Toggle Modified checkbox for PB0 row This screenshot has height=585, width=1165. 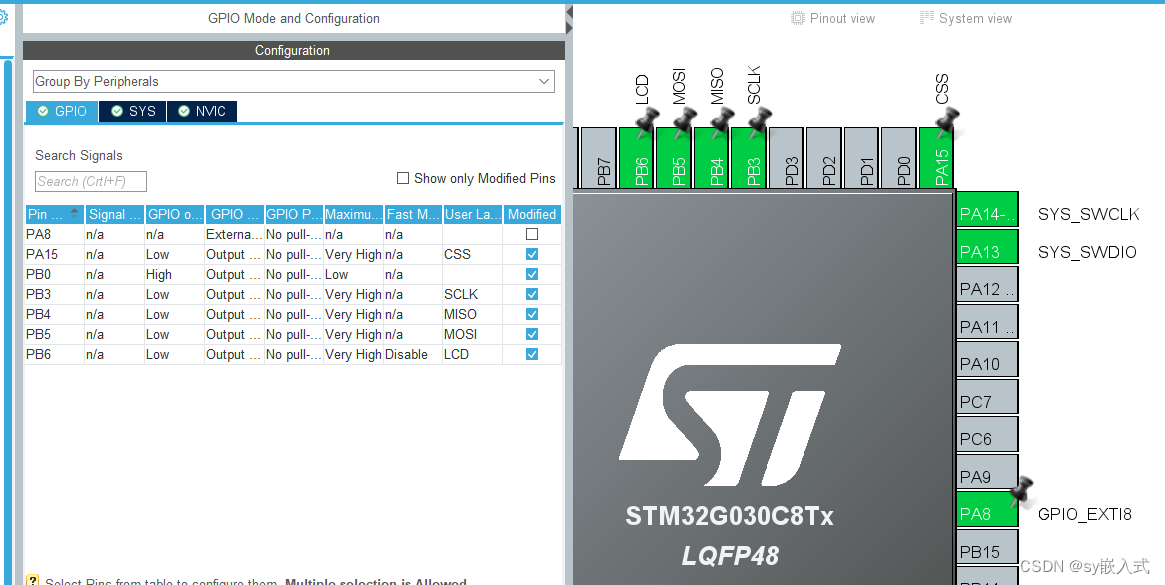532,274
